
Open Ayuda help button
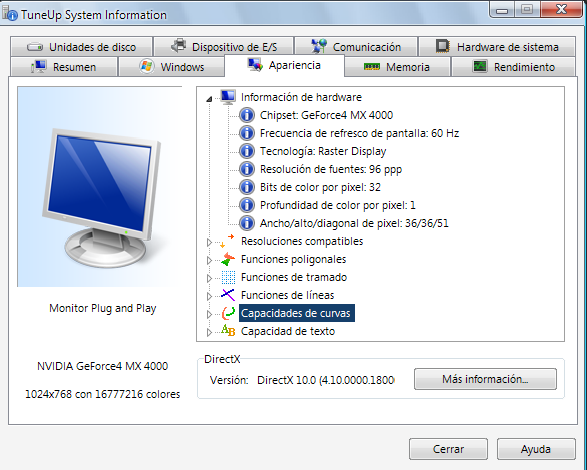tap(536, 449)
